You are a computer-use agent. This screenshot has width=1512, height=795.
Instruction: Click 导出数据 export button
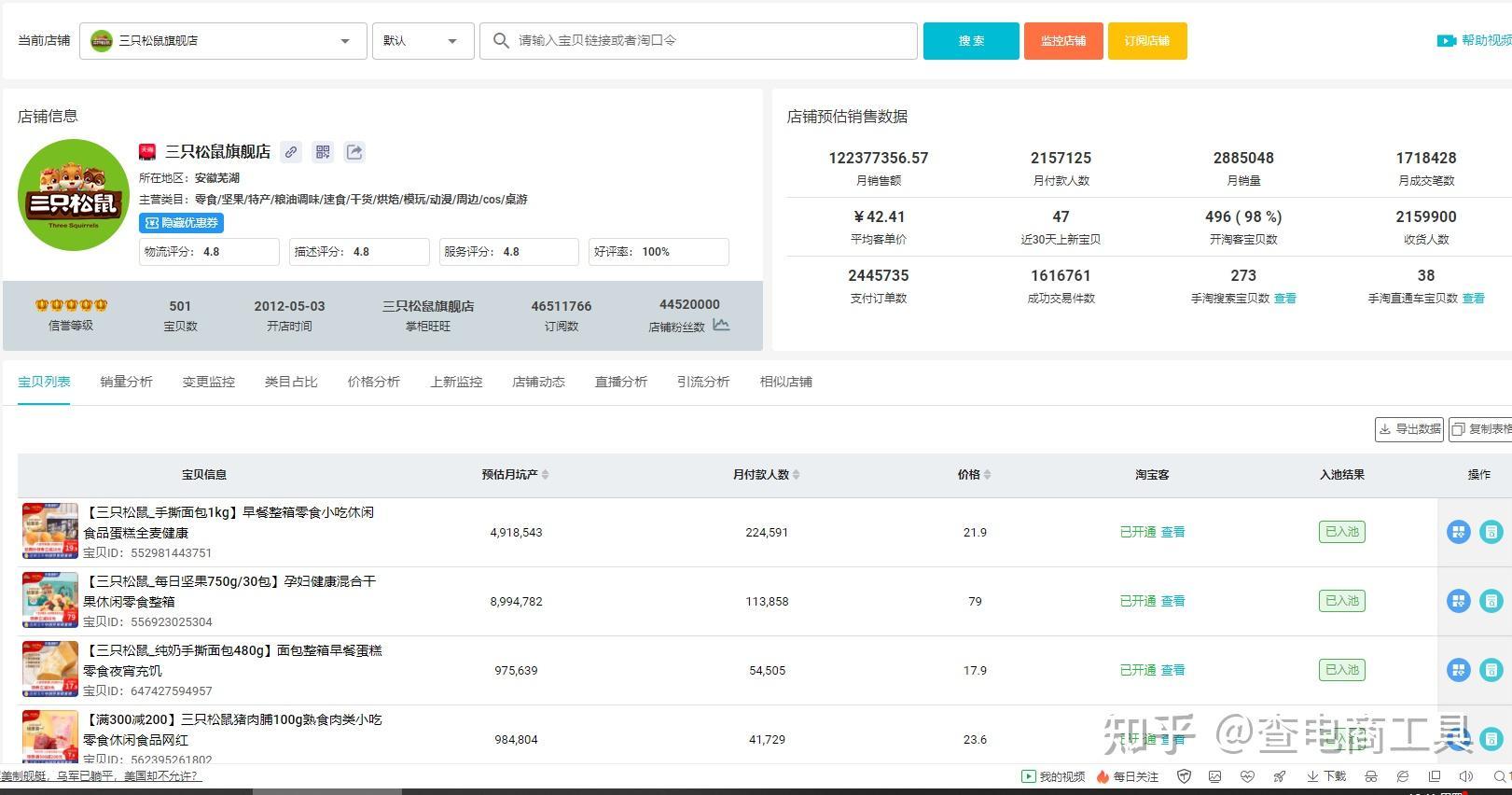coord(1409,429)
